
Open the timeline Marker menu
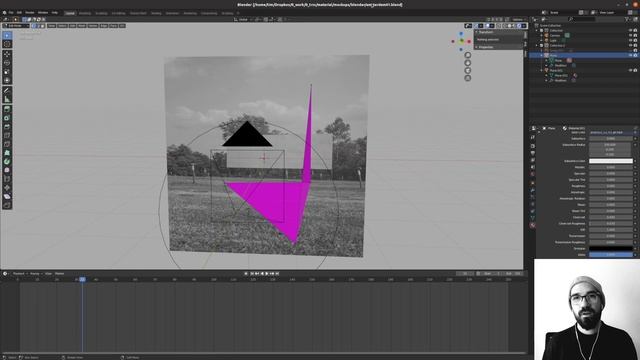coord(60,273)
